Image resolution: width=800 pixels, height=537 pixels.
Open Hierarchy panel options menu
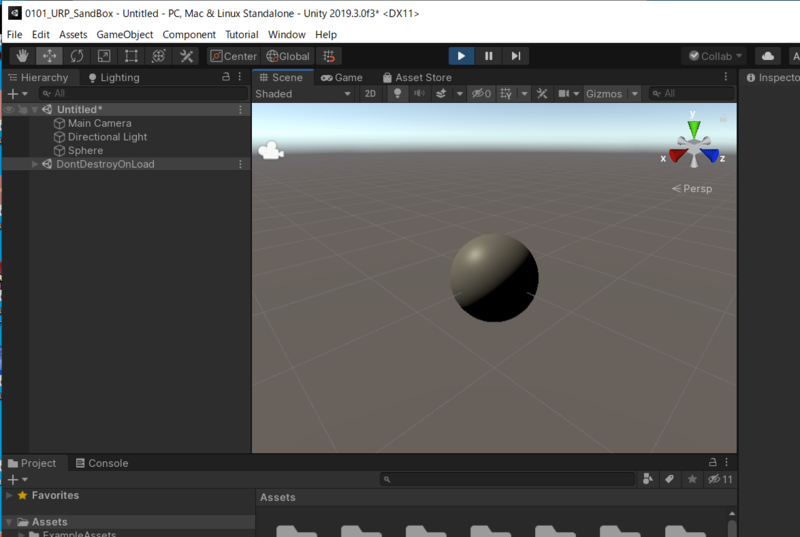point(240,76)
